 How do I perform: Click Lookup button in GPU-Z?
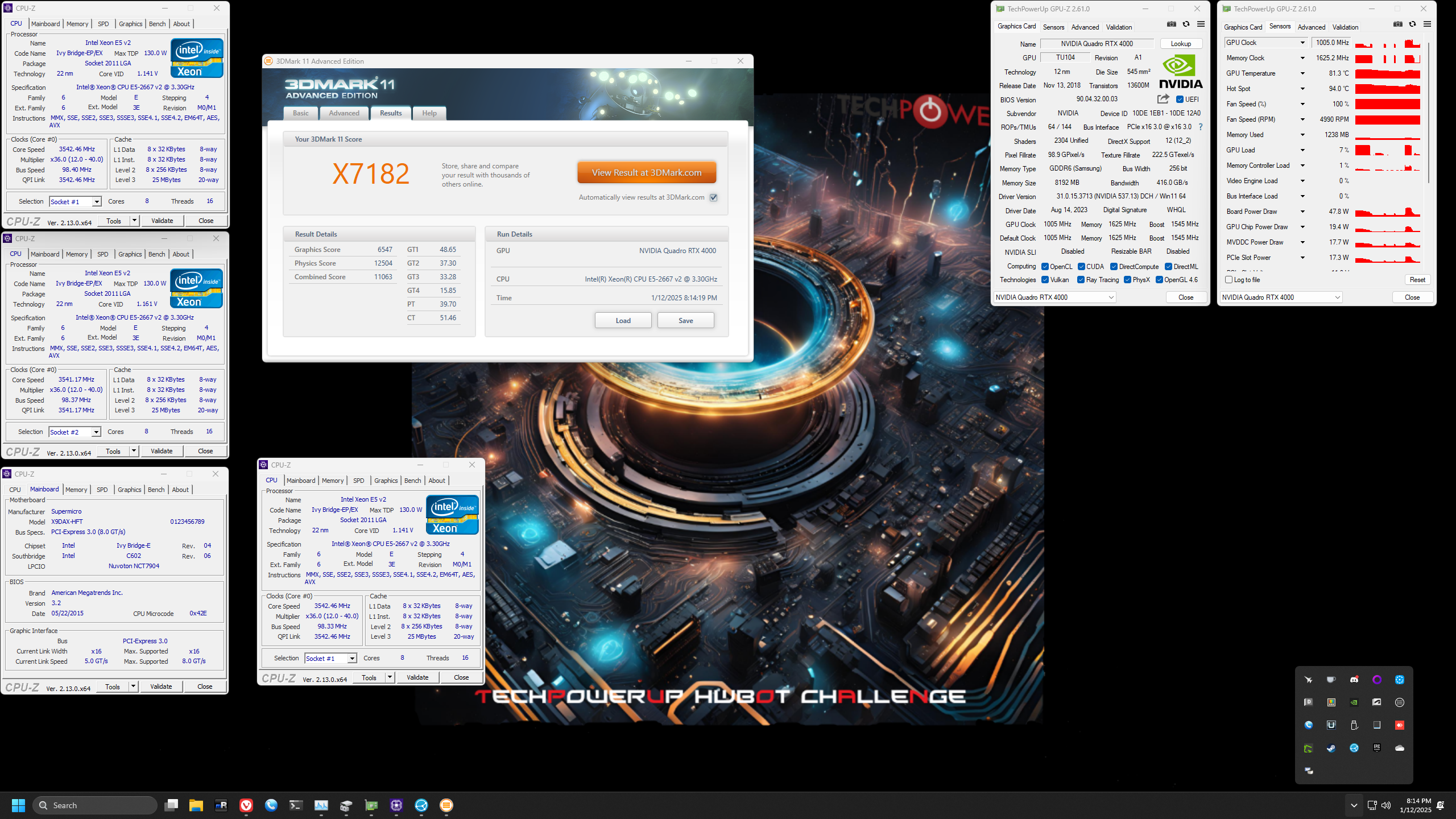(1181, 44)
